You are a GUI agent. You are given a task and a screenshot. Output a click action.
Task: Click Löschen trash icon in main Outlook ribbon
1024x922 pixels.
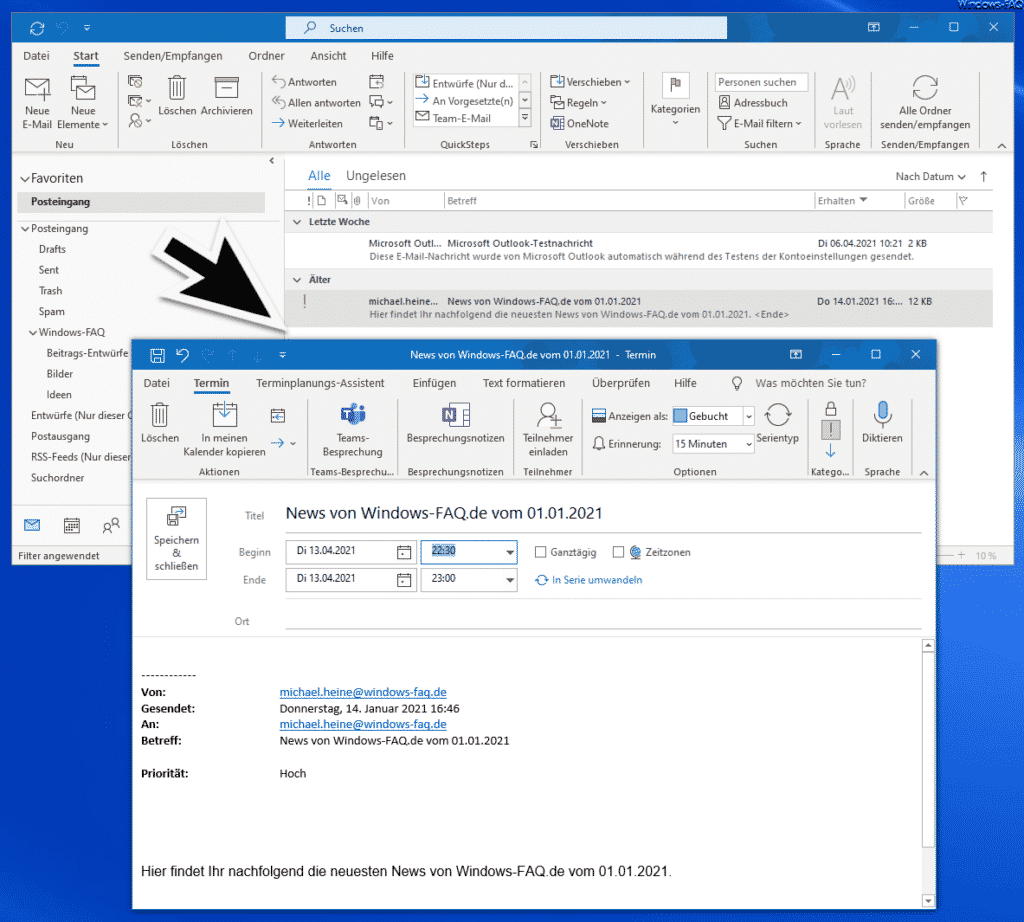click(177, 96)
